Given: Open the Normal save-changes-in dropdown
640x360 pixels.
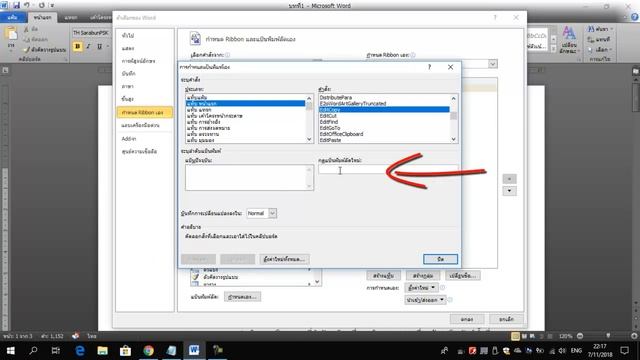Looking at the screenshot, I should coord(272,213).
